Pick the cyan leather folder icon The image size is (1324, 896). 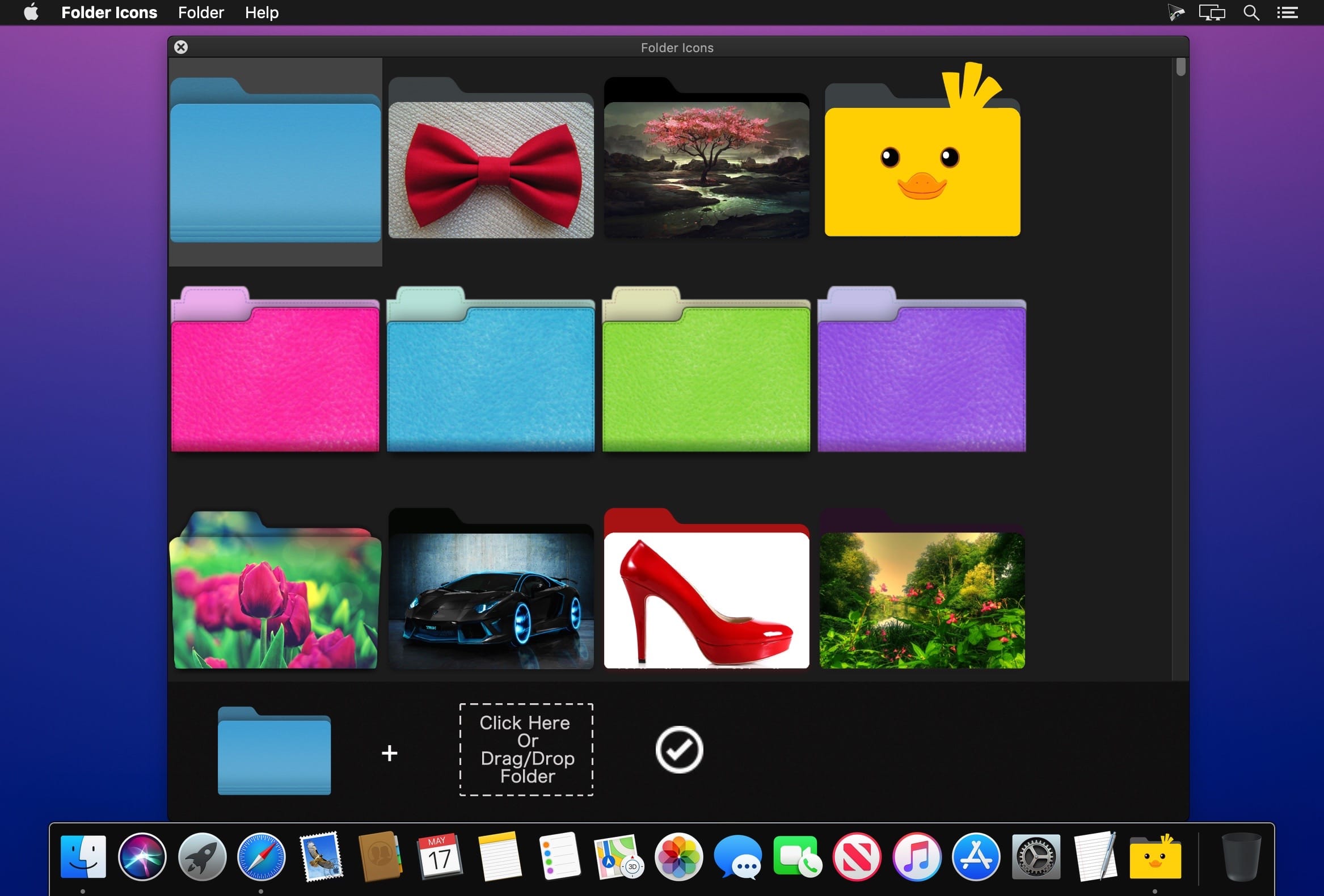point(491,369)
